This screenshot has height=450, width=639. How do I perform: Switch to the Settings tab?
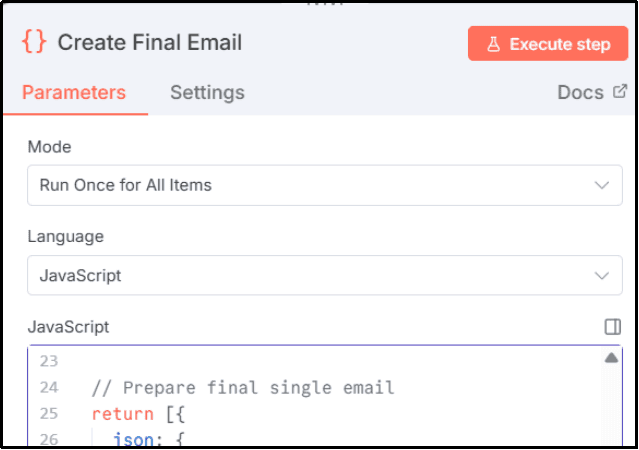click(207, 93)
